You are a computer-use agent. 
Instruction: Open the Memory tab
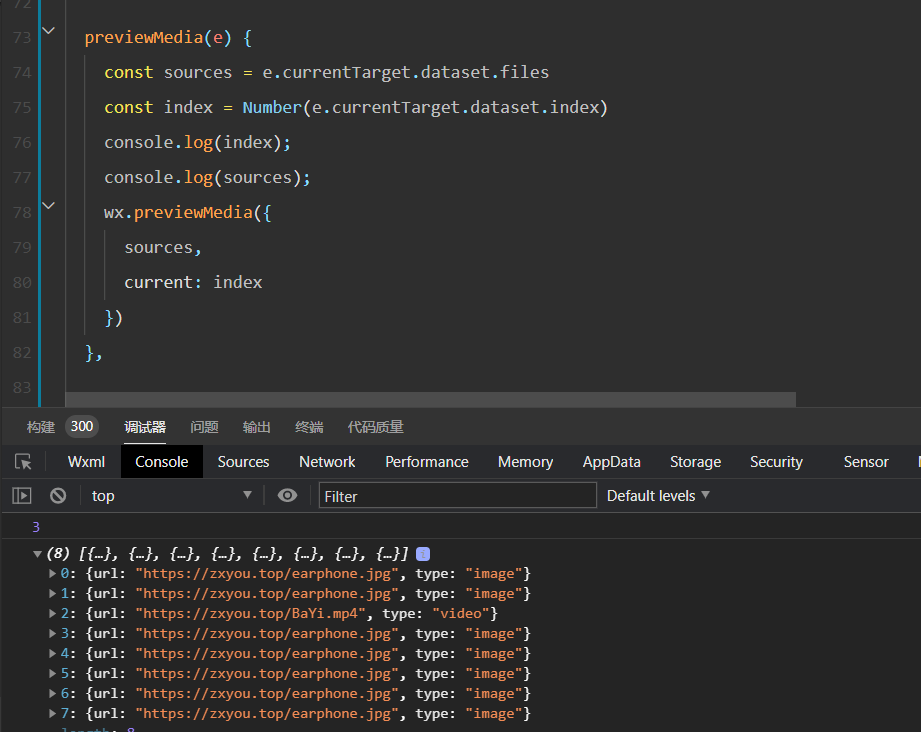coord(526,462)
